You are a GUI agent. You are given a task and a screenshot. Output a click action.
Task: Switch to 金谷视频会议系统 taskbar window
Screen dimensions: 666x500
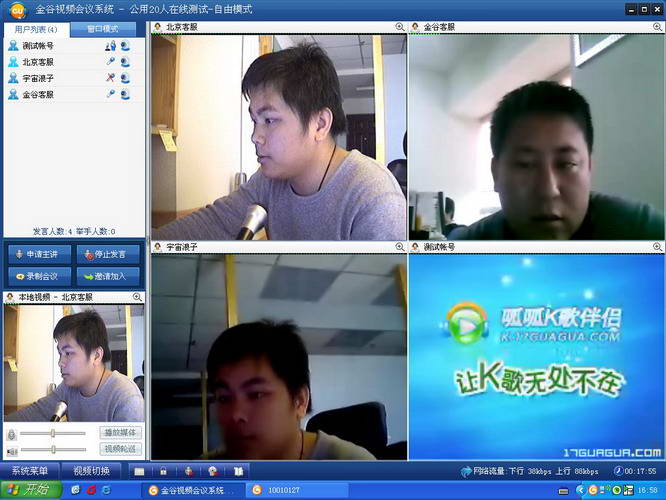[x=192, y=490]
